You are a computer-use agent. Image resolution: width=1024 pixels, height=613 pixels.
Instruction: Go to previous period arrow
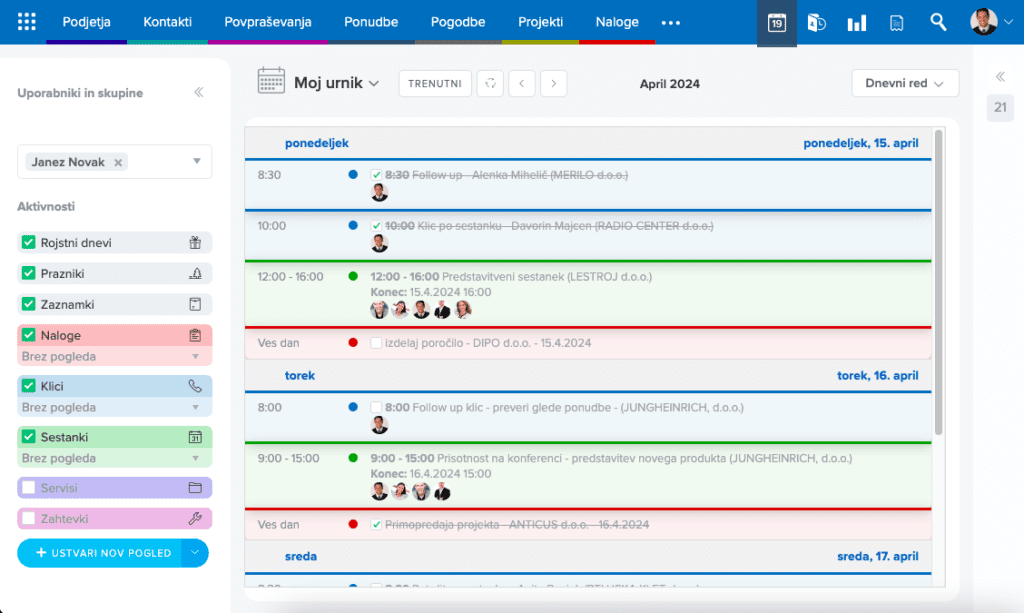point(521,84)
